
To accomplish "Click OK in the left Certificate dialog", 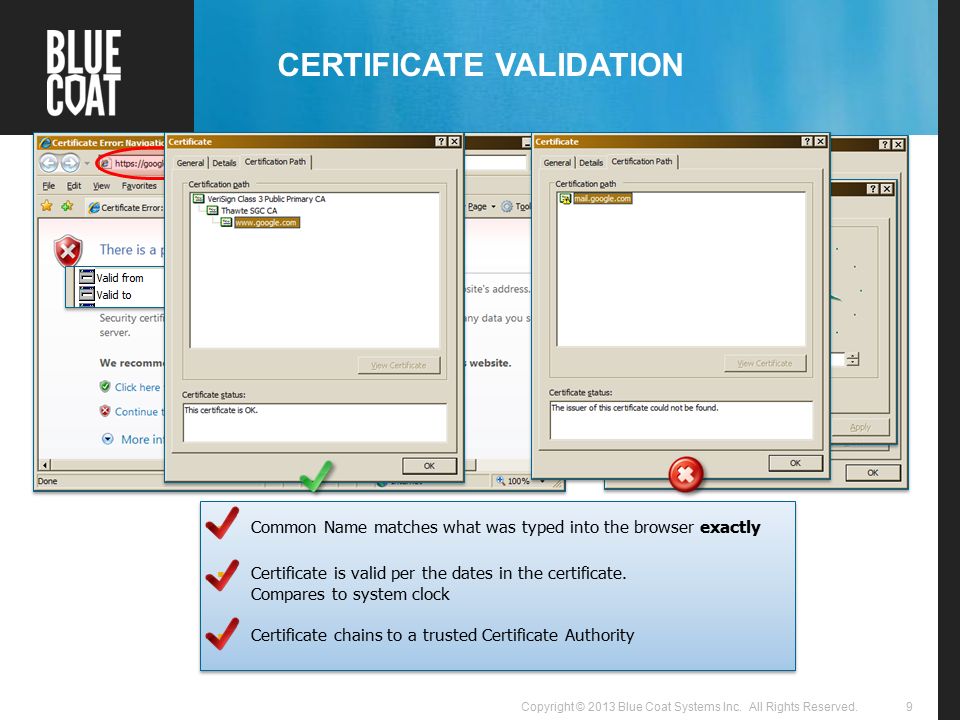I will [429, 466].
